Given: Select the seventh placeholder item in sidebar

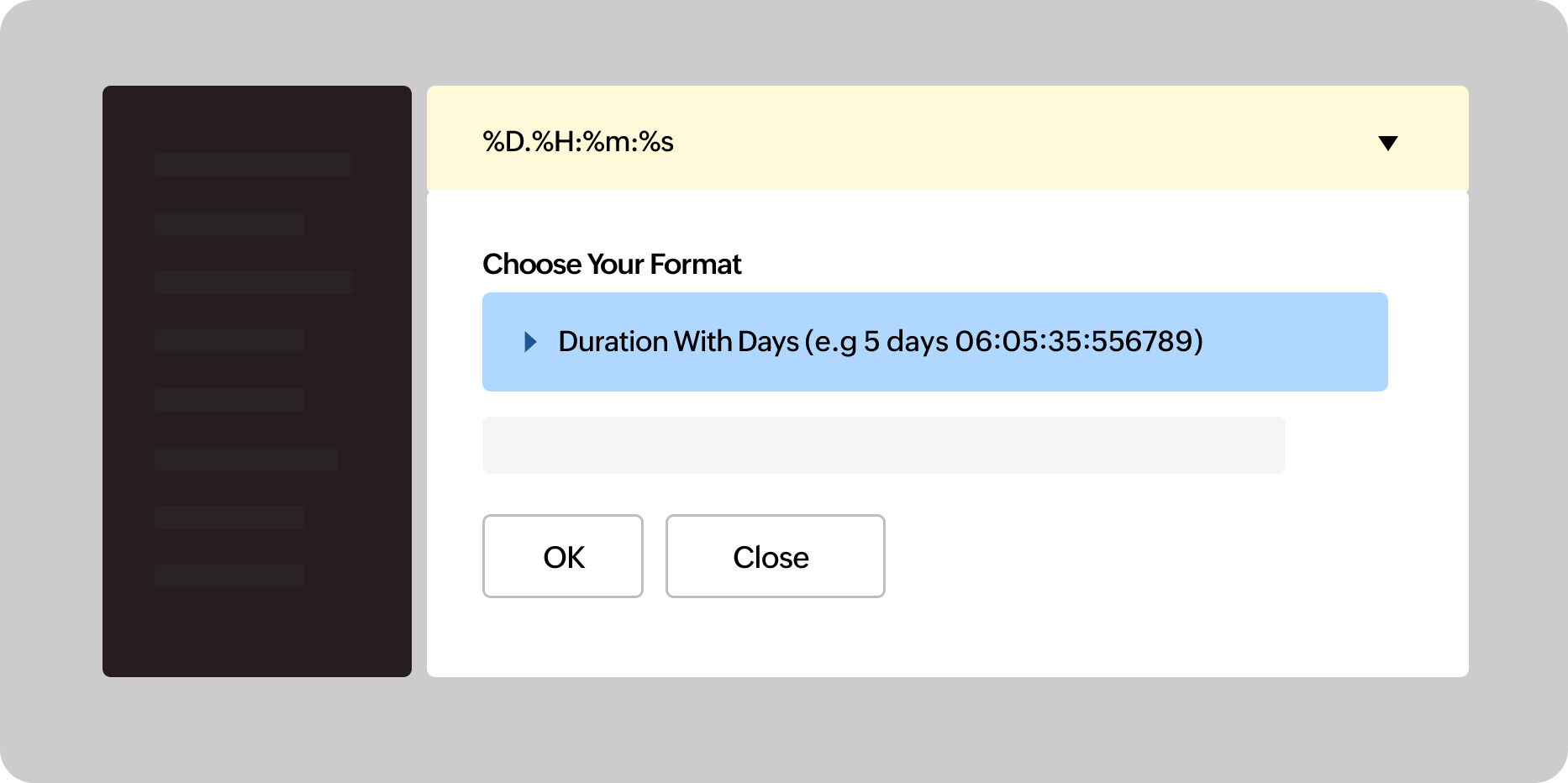Looking at the screenshot, I should coord(229,518).
